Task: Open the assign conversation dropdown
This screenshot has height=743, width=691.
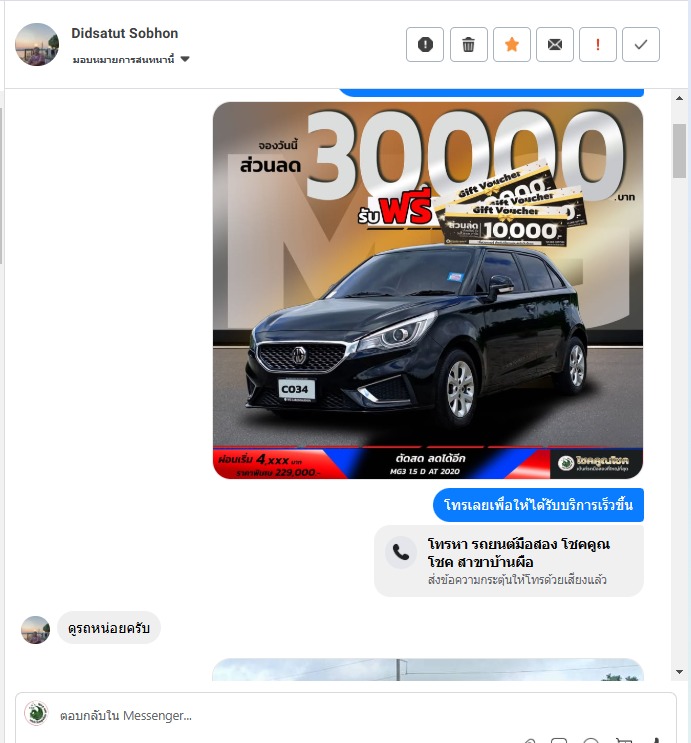Action: click(131, 60)
